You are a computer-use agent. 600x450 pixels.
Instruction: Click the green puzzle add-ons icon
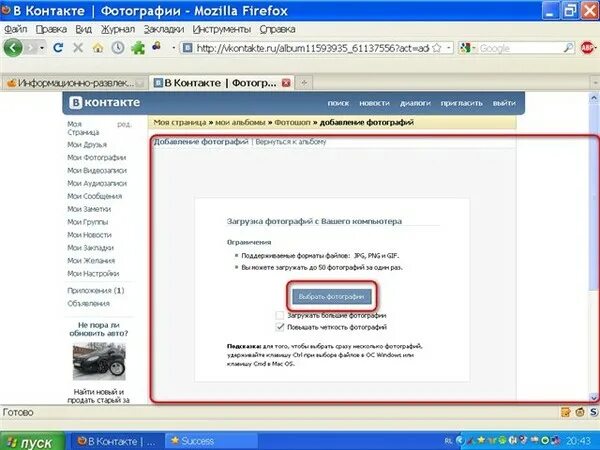[x=138, y=48]
